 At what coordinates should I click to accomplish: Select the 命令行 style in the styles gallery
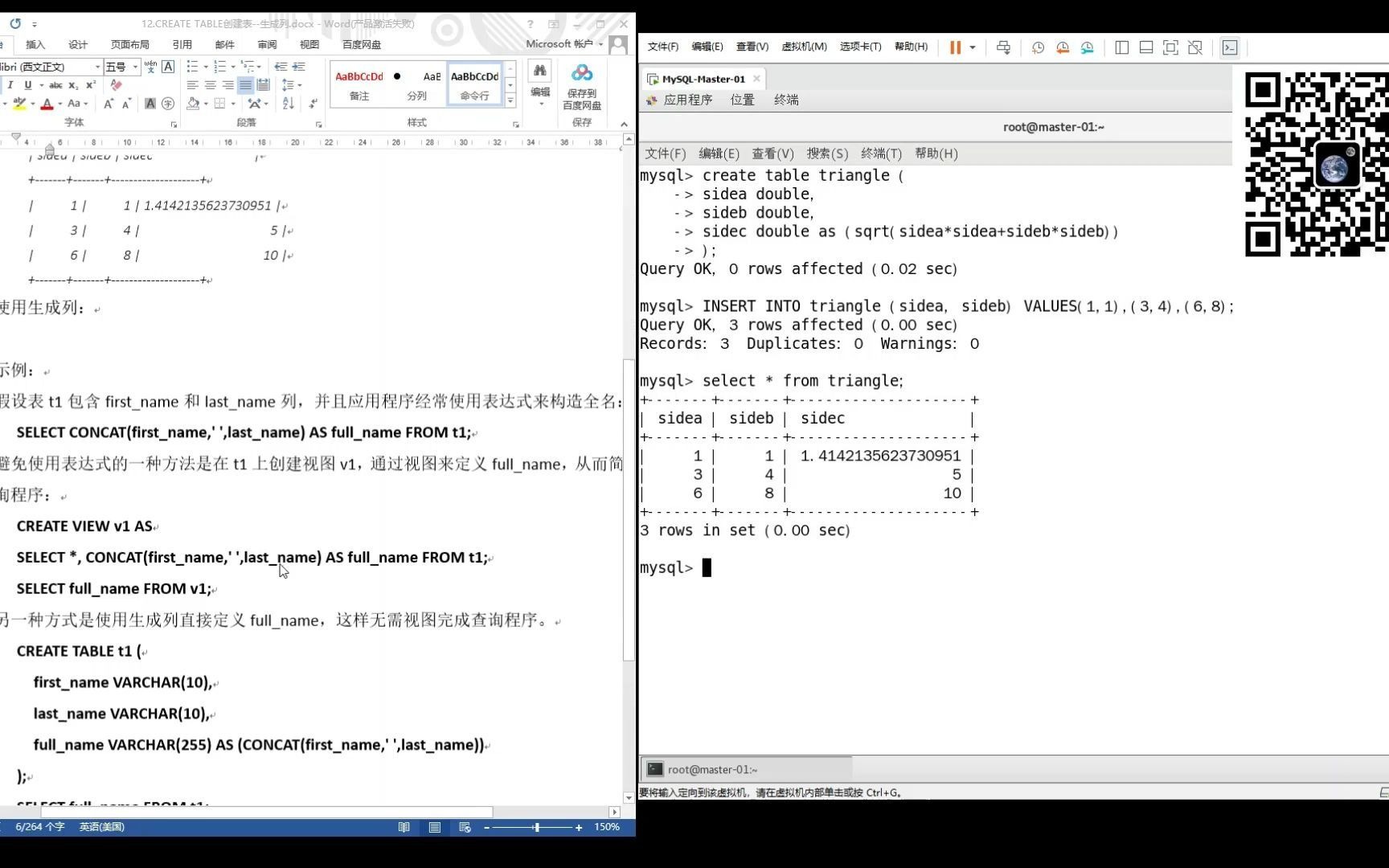(474, 84)
